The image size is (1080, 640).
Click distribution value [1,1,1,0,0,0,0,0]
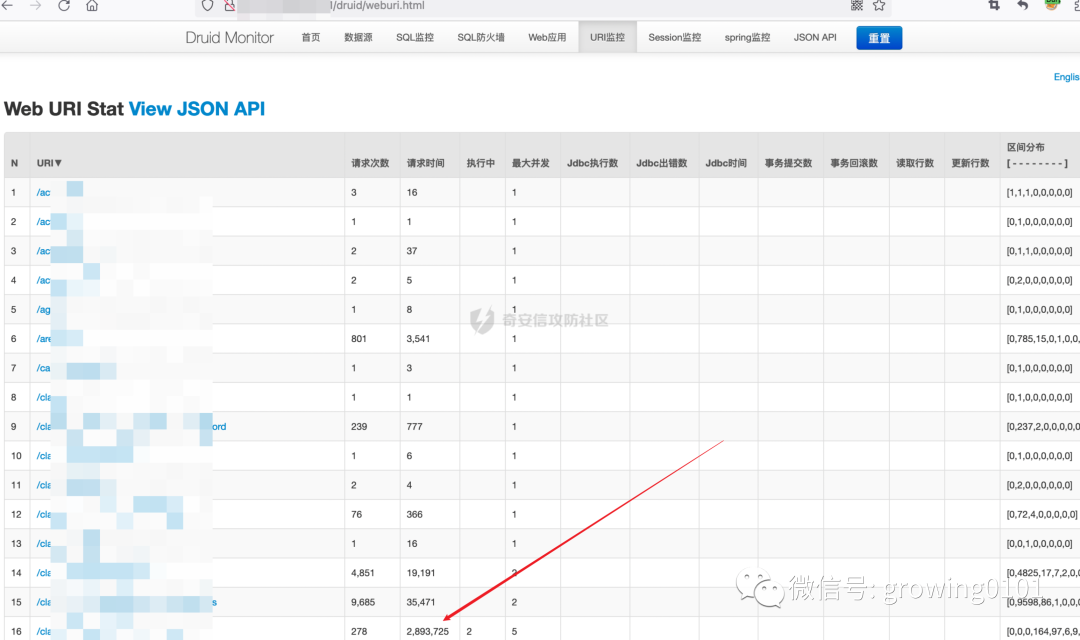coord(1039,193)
